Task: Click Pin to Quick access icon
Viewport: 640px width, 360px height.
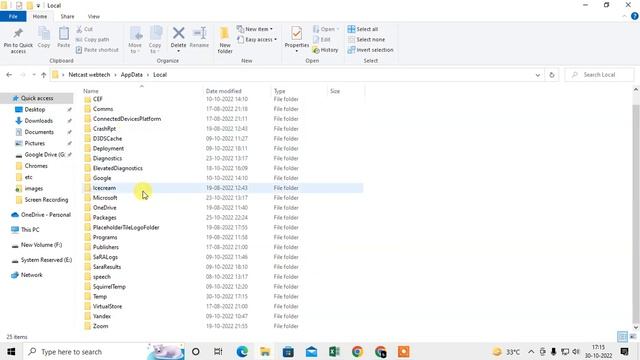Action: tap(18, 40)
